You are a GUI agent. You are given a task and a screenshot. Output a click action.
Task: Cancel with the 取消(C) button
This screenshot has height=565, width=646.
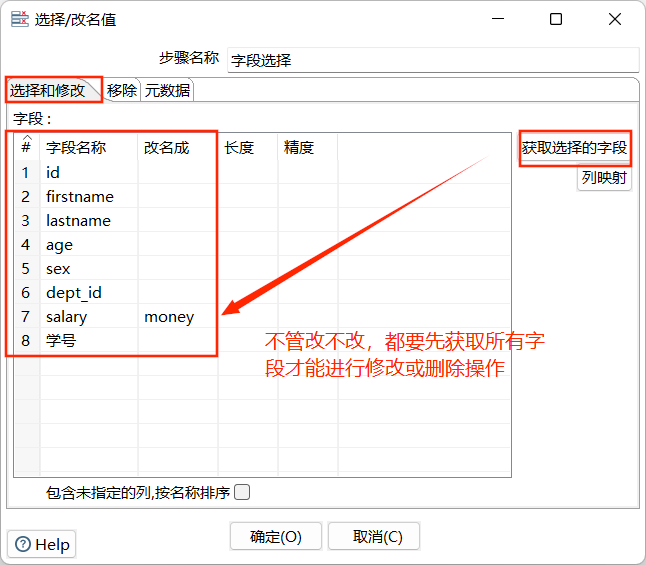[374, 537]
